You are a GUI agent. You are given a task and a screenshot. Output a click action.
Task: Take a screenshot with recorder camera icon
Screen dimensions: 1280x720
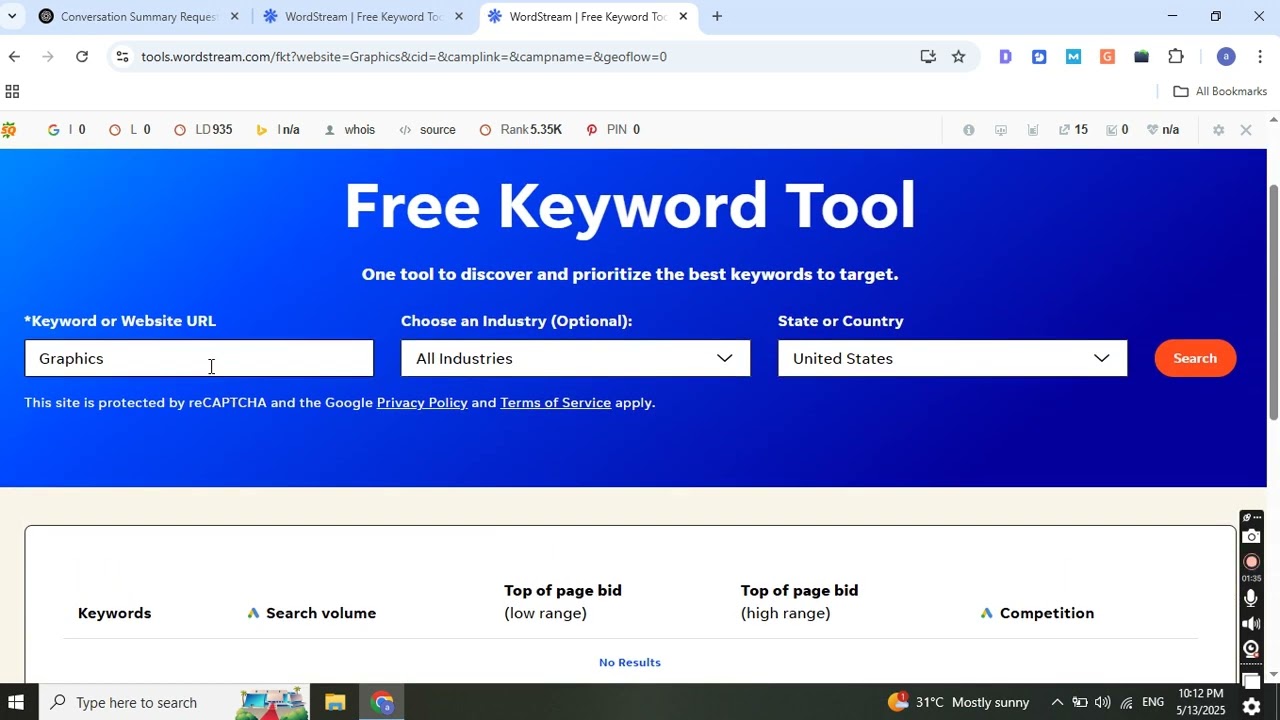1251,537
